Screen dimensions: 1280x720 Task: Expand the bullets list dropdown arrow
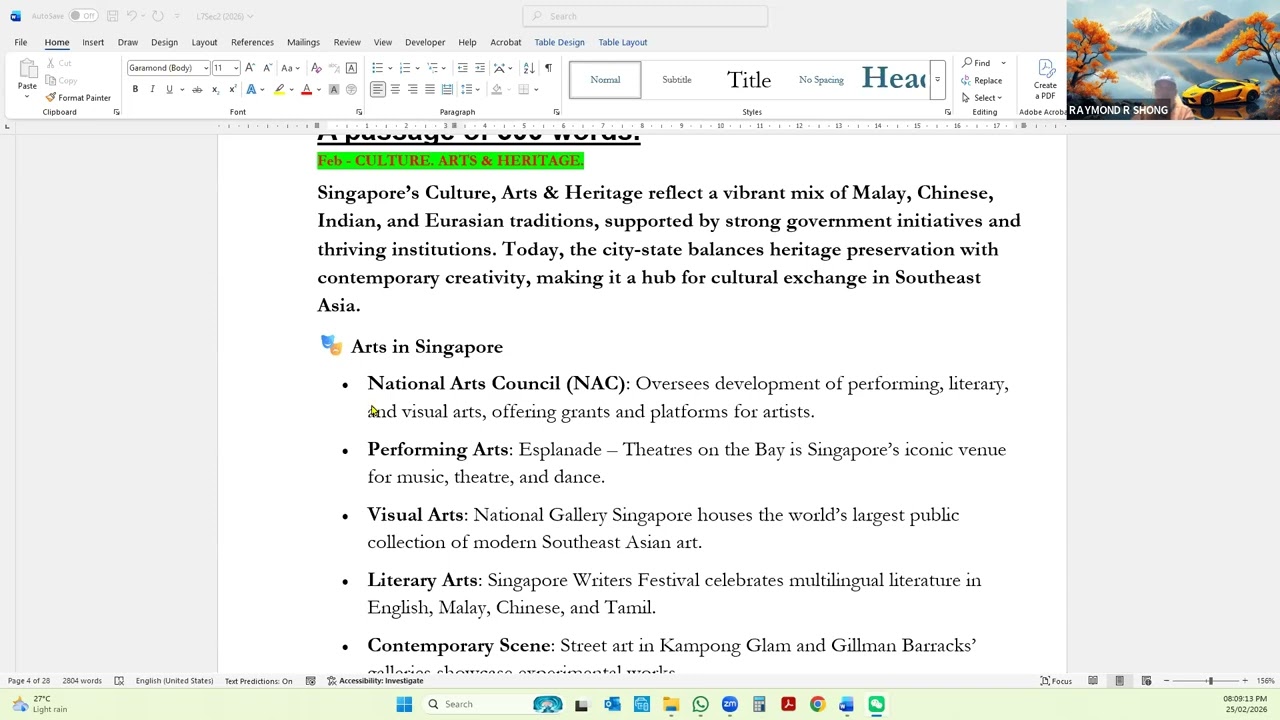point(390,68)
